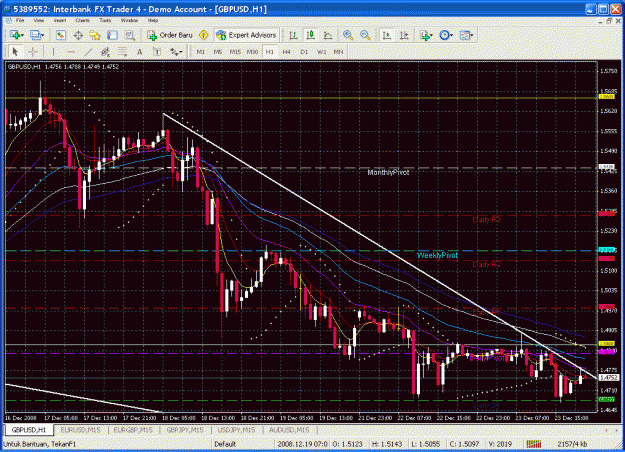Zoom out of the chart
This screenshot has height=452, width=625.
coord(365,35)
